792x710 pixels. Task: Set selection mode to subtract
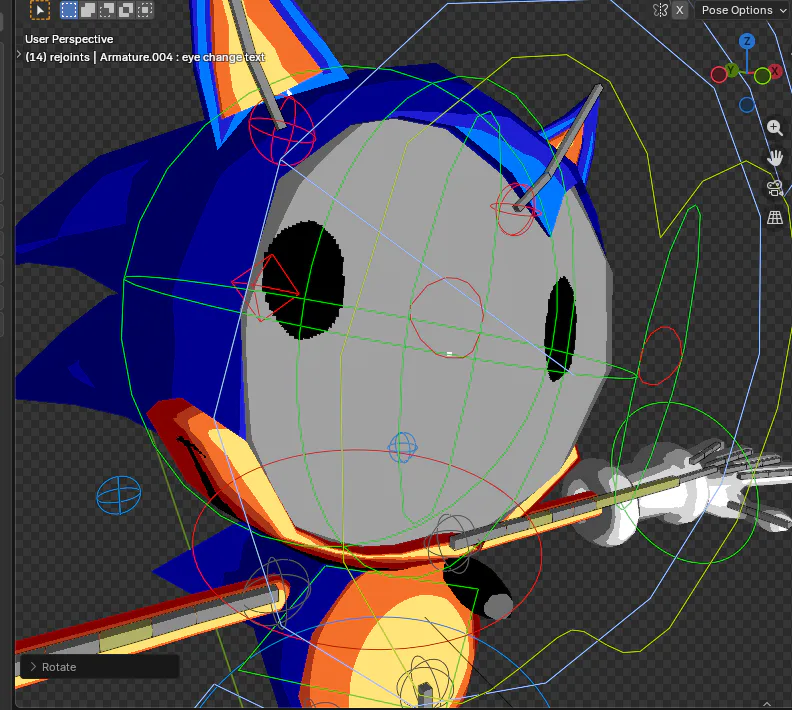click(107, 10)
